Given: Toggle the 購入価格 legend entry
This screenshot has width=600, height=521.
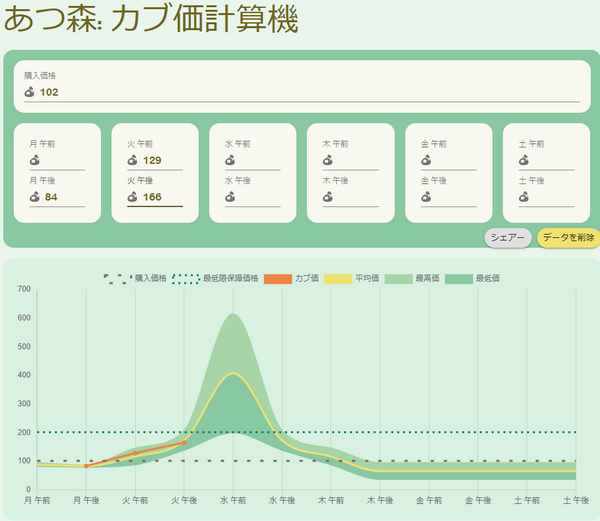Looking at the screenshot, I should click(135, 278).
